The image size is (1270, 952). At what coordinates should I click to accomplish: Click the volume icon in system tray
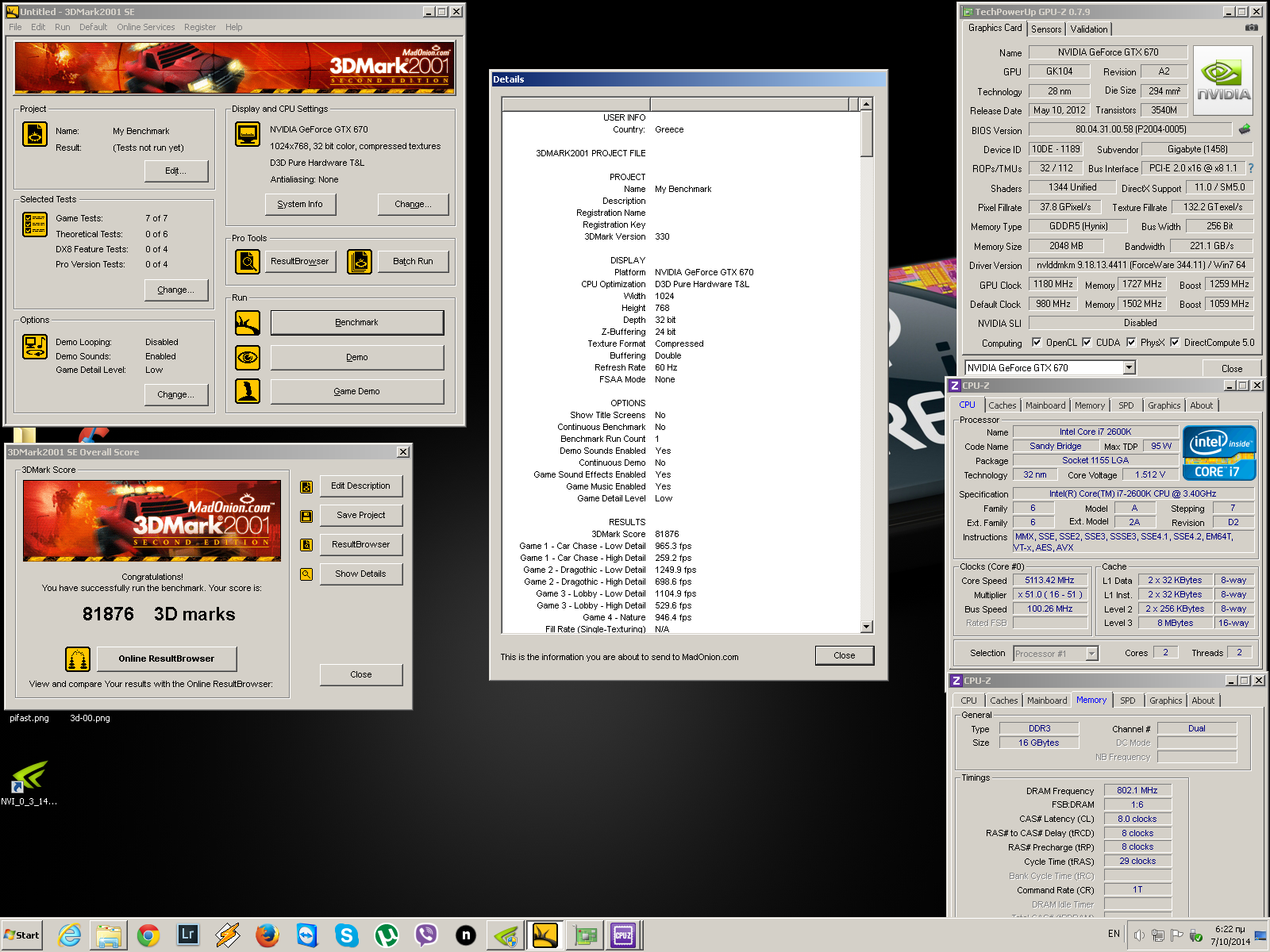click(x=1139, y=935)
